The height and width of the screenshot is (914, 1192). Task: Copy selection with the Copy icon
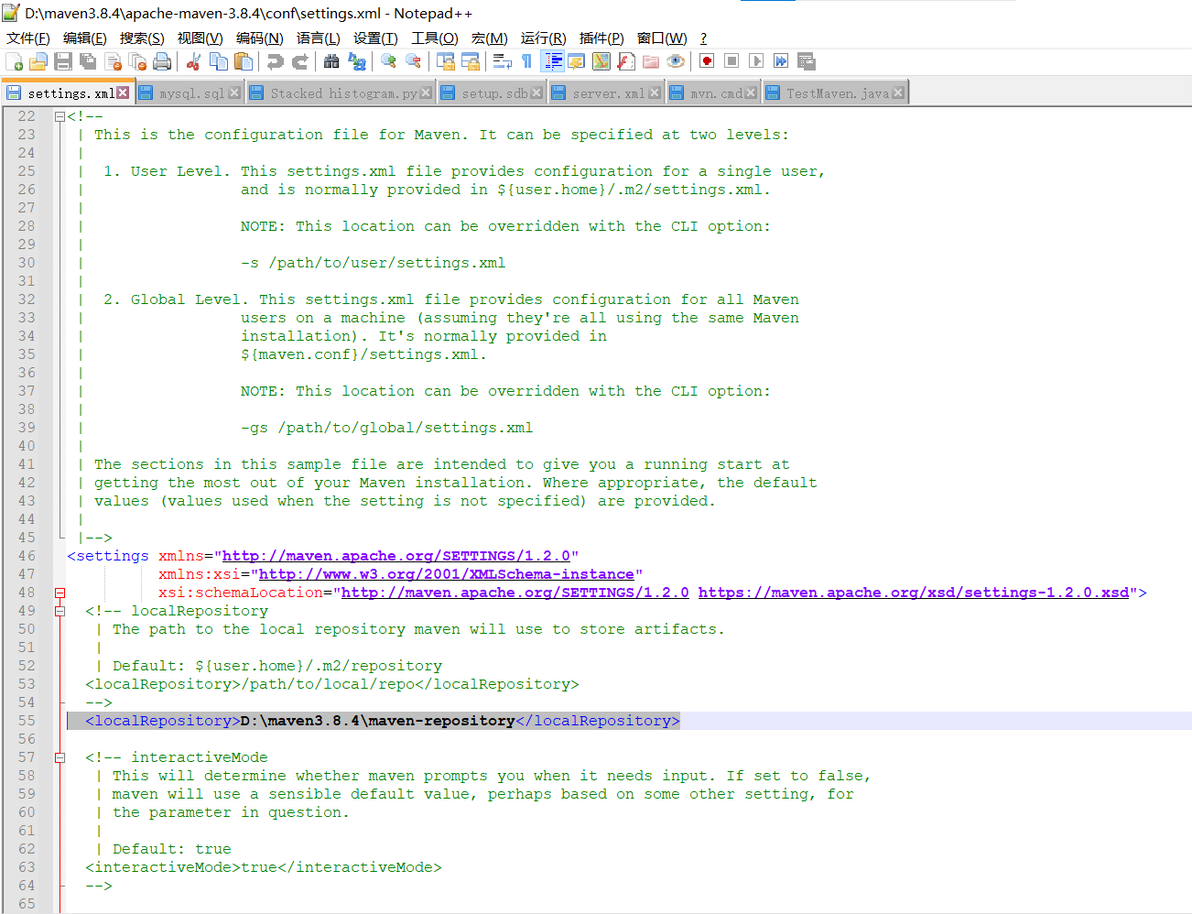coord(218,62)
